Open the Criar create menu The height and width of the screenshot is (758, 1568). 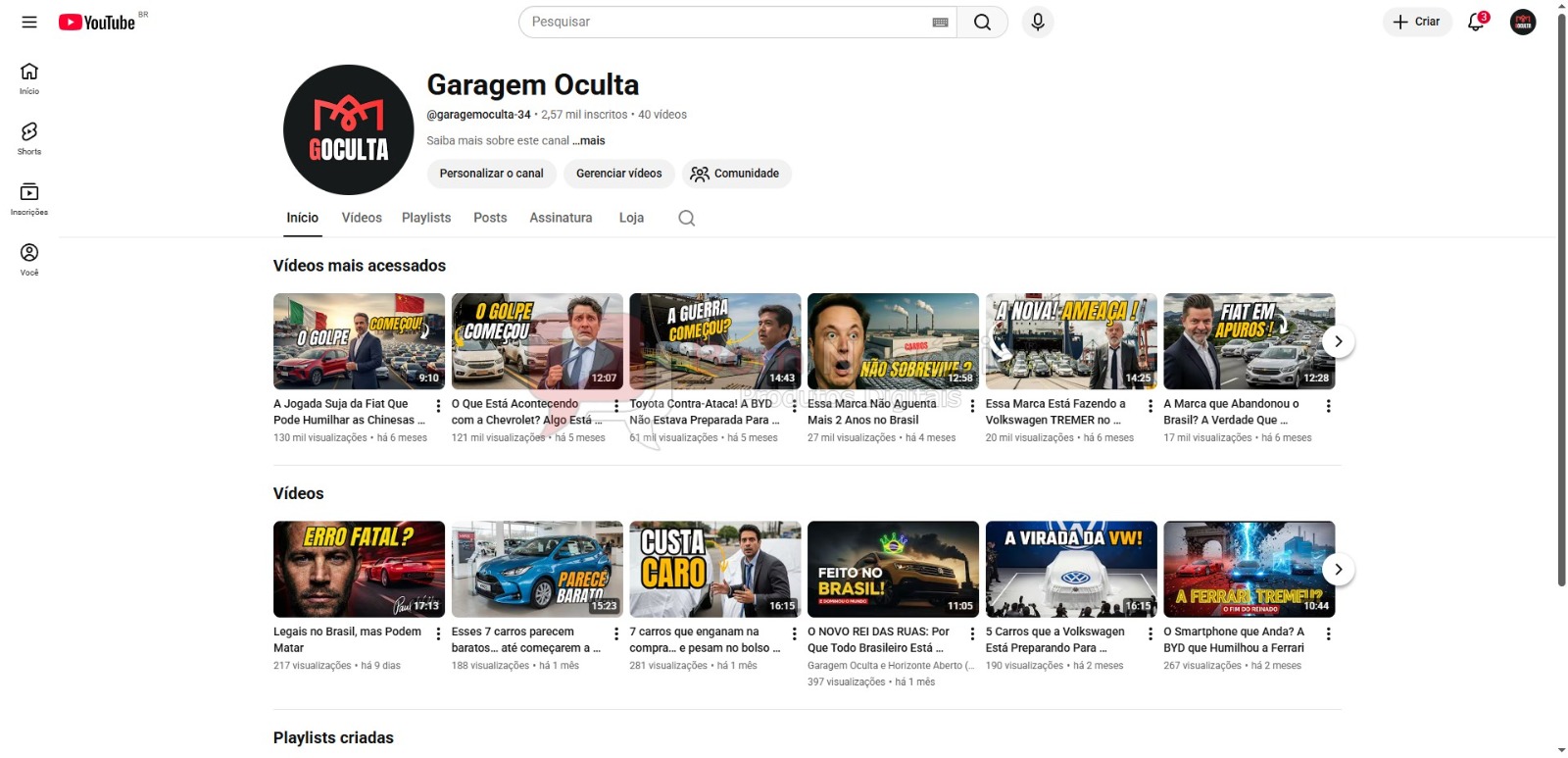click(1417, 22)
